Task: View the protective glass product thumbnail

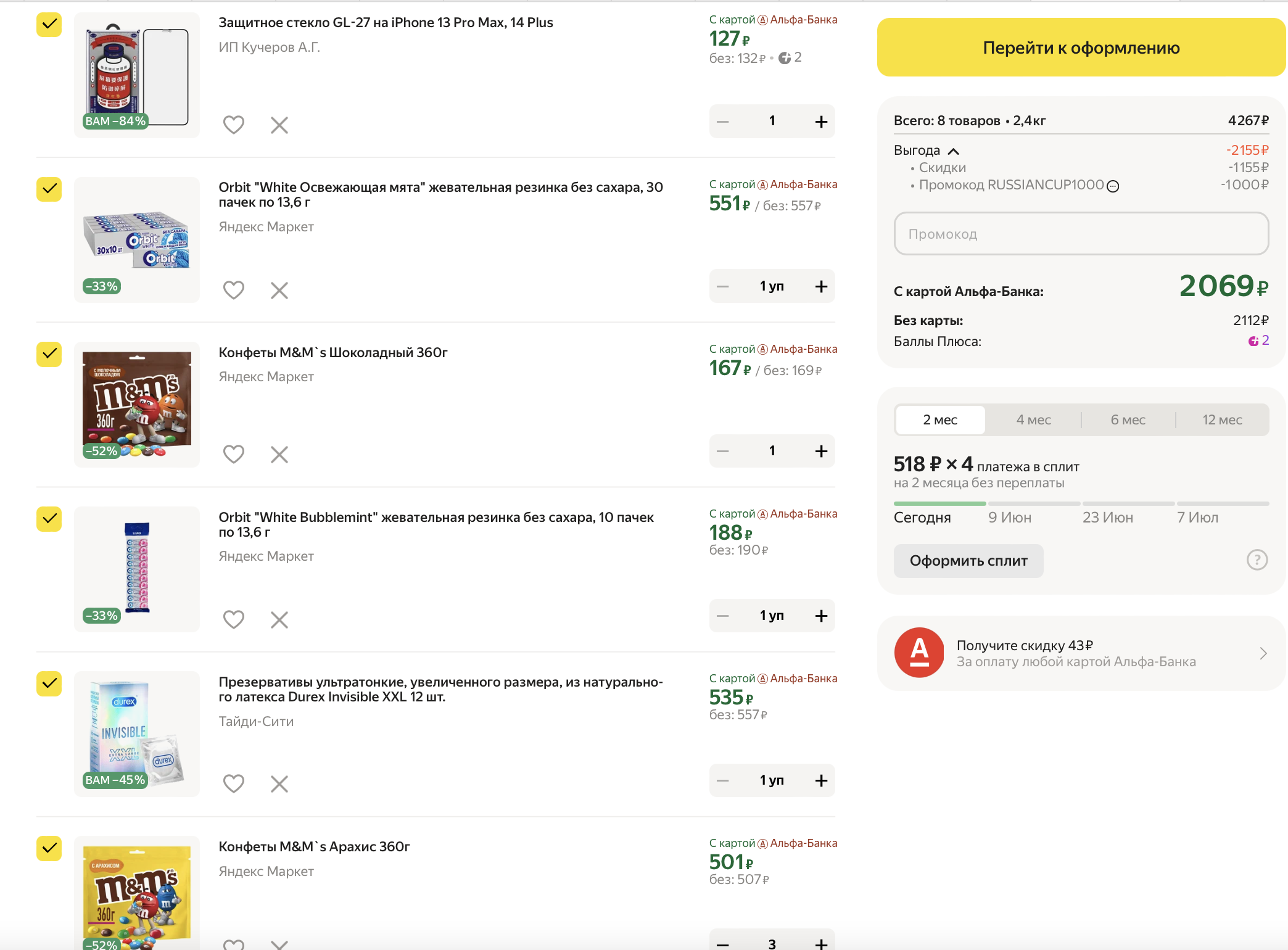Action: (x=137, y=75)
